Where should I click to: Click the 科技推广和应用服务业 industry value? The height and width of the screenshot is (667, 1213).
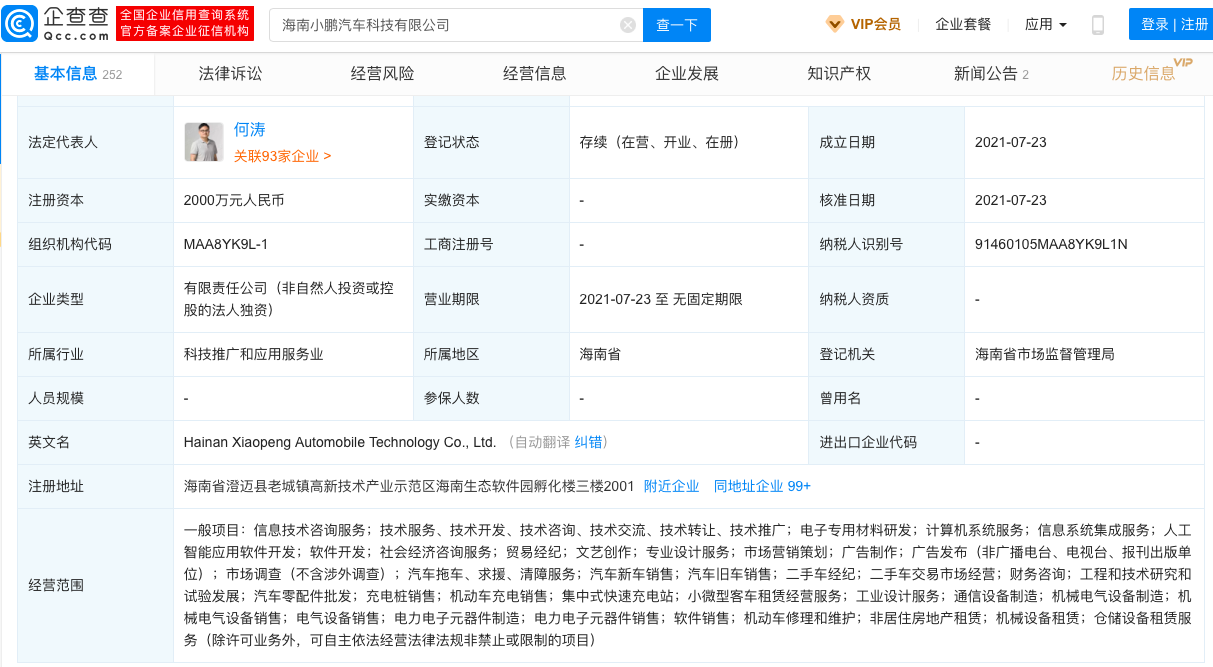tap(254, 354)
